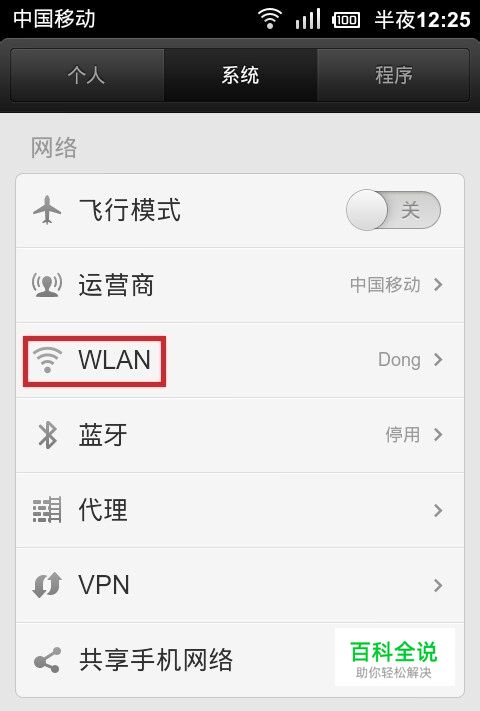Tap the proxy firewall icon
This screenshot has width=480, height=711.
pyautogui.click(x=47, y=510)
